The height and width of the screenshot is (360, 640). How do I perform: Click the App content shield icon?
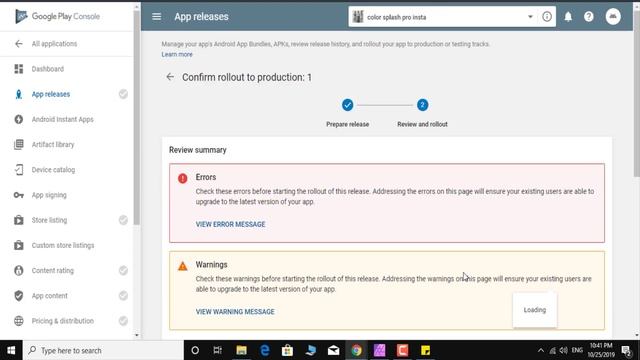pyautogui.click(x=19, y=296)
